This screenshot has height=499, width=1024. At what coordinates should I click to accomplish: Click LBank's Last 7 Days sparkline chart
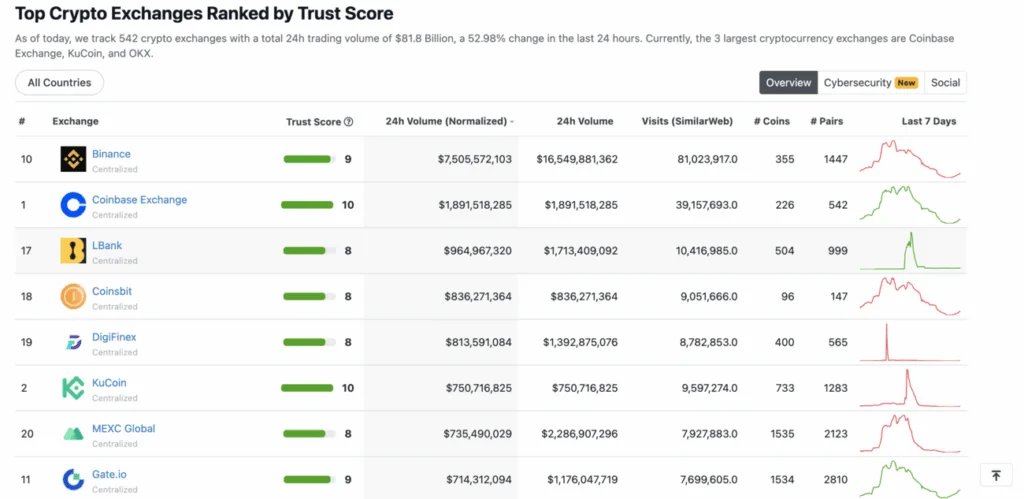(x=910, y=251)
